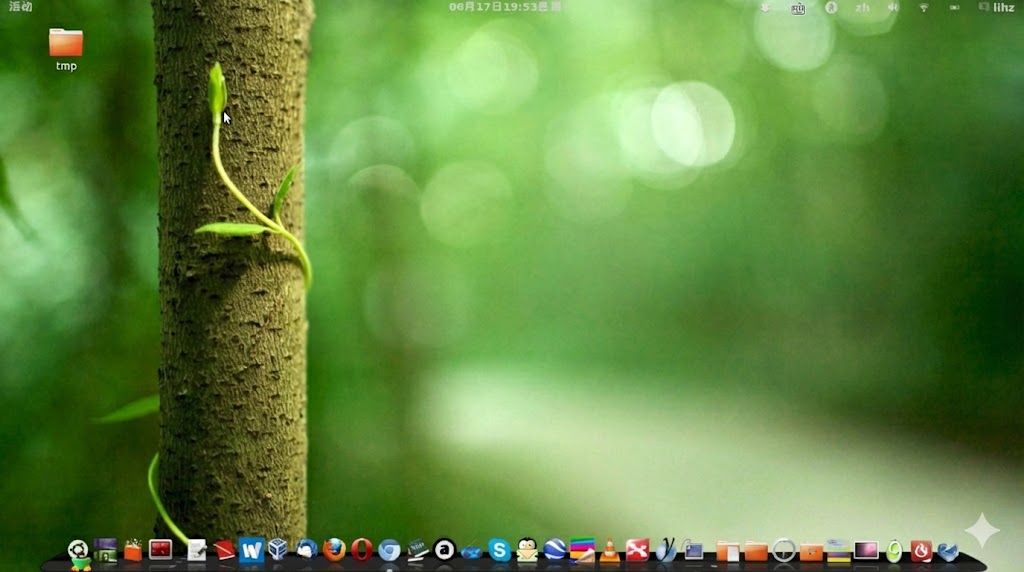This screenshot has width=1024, height=572.
Task: Open the screenshot monitor tool in dock
Action: [694, 550]
